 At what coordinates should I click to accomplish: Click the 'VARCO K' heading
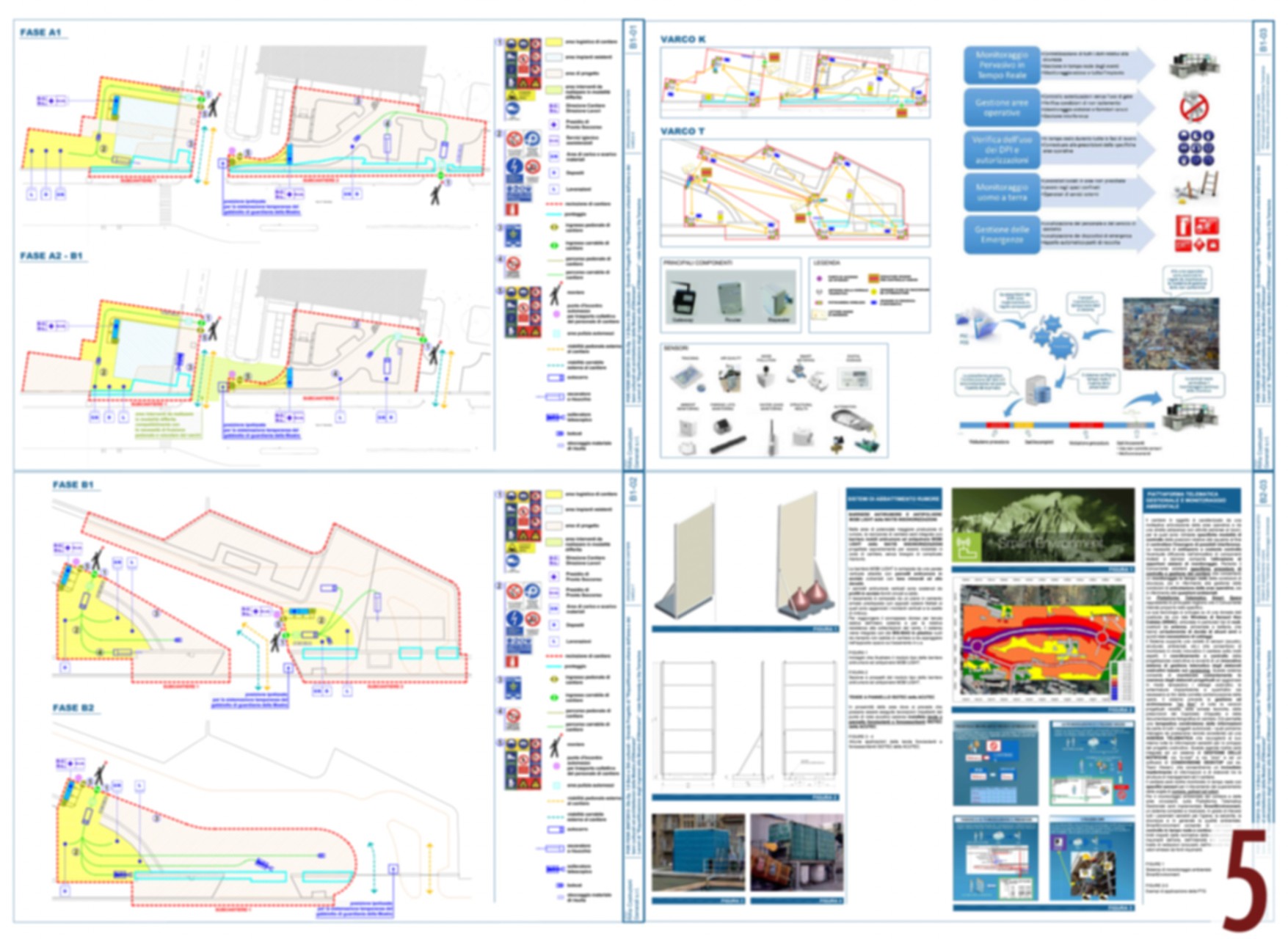[683, 40]
